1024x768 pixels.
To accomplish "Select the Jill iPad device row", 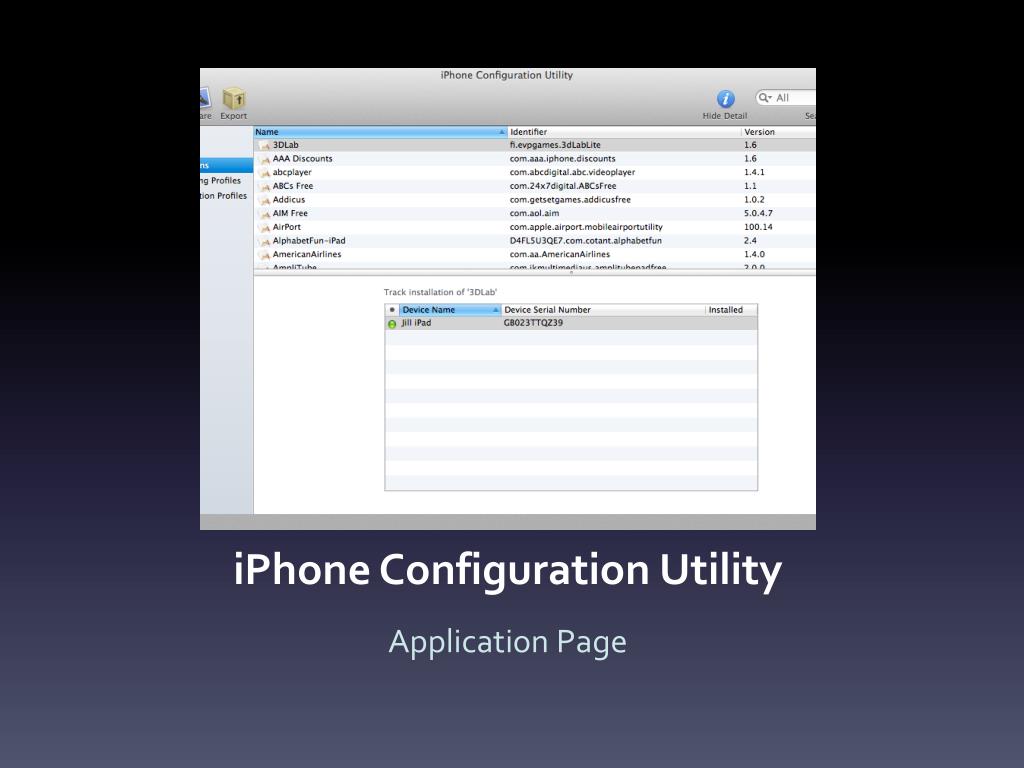I will [571, 323].
